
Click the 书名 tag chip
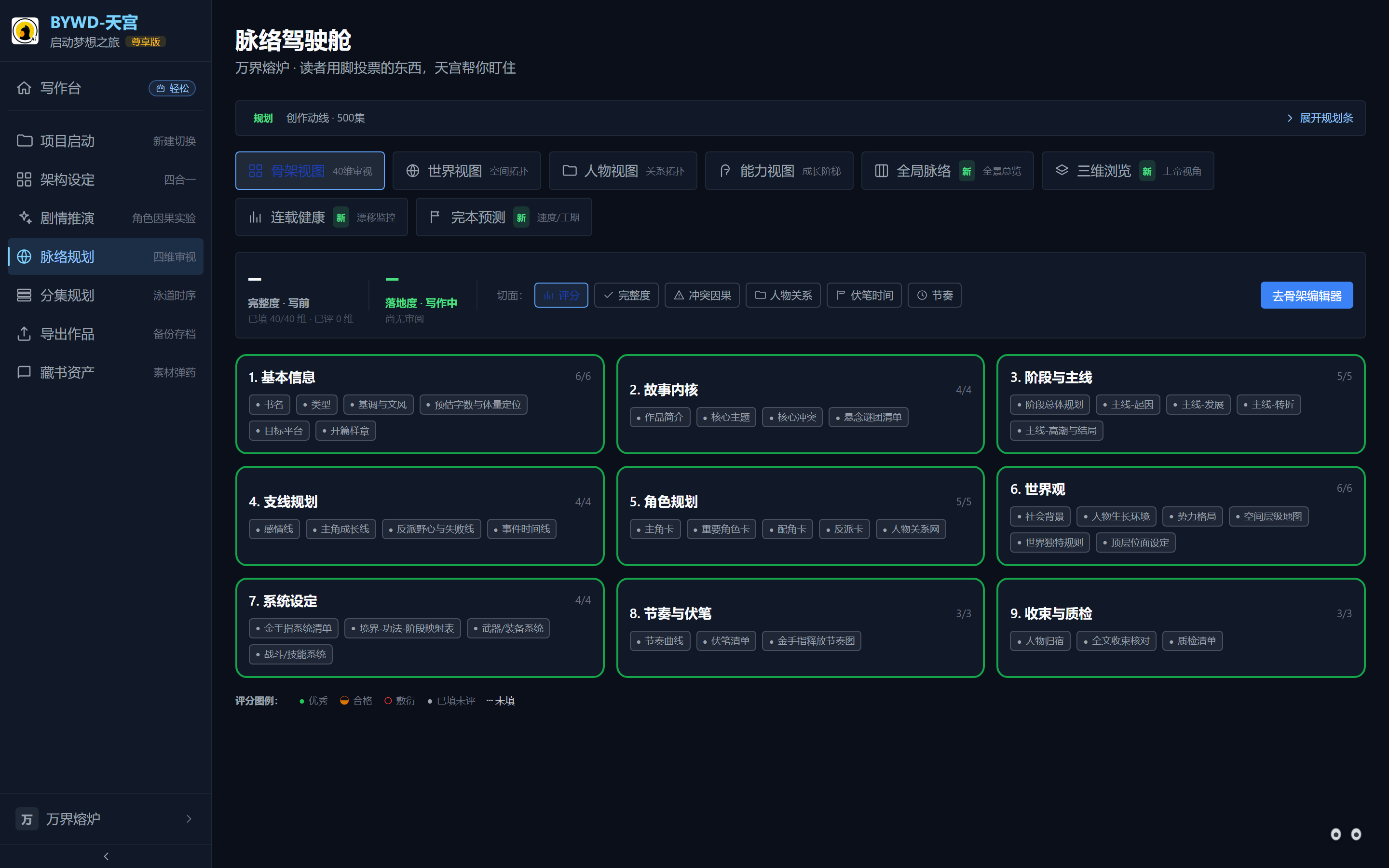(x=269, y=405)
